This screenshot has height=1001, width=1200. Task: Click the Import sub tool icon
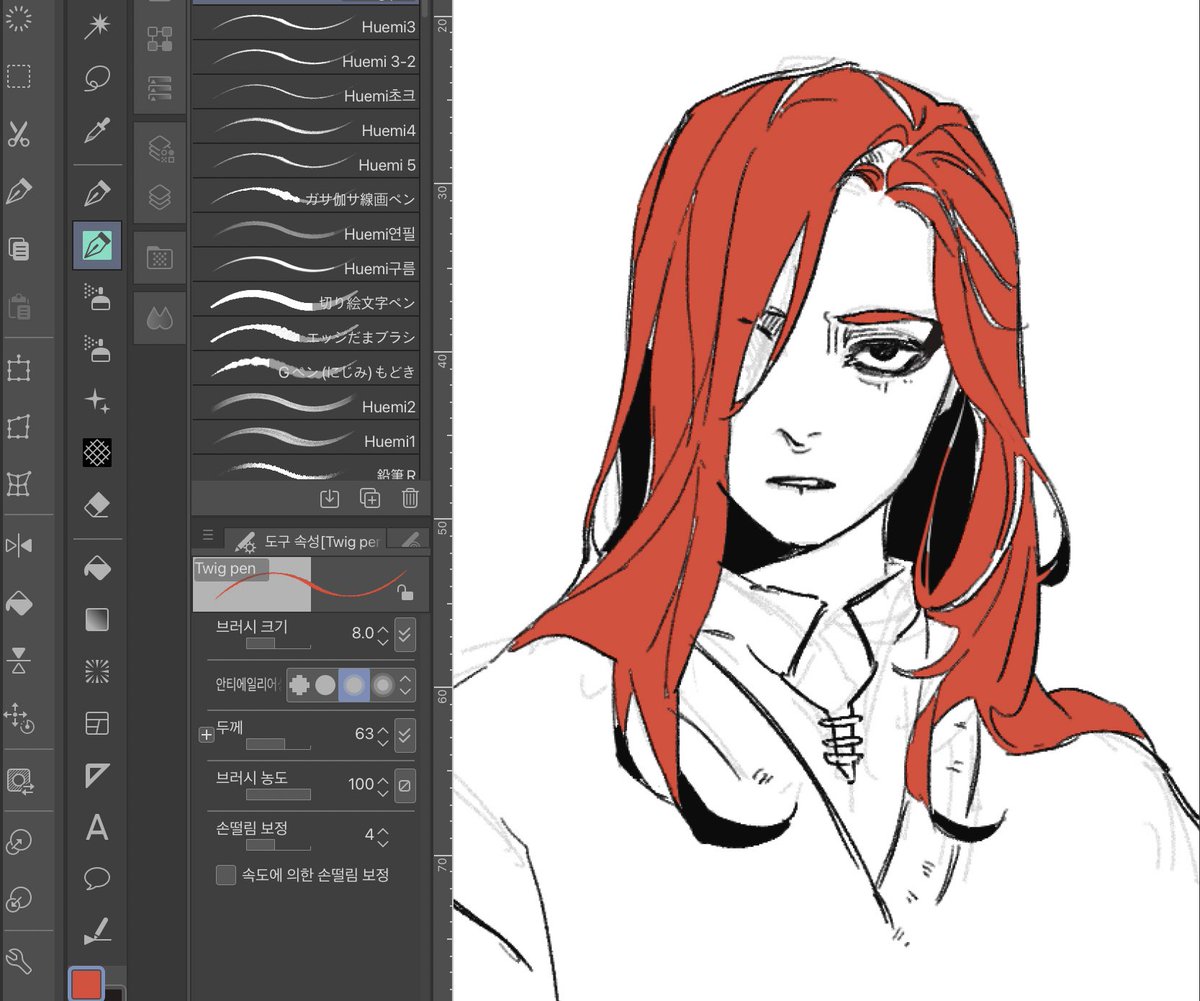click(330, 498)
